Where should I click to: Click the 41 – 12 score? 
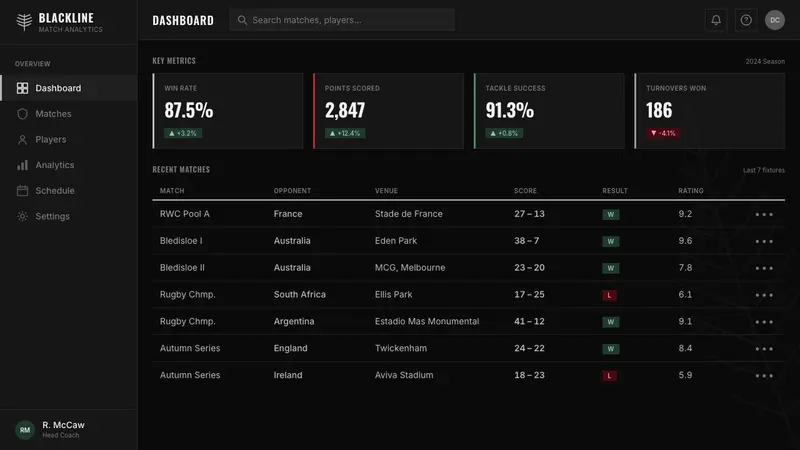(529, 321)
